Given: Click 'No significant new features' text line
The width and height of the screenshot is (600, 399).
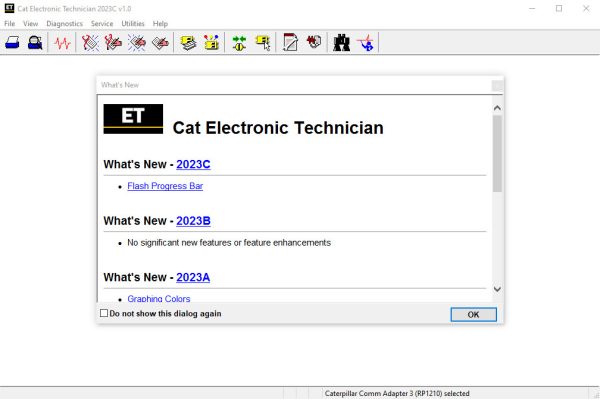Looking at the screenshot, I should tap(229, 243).
